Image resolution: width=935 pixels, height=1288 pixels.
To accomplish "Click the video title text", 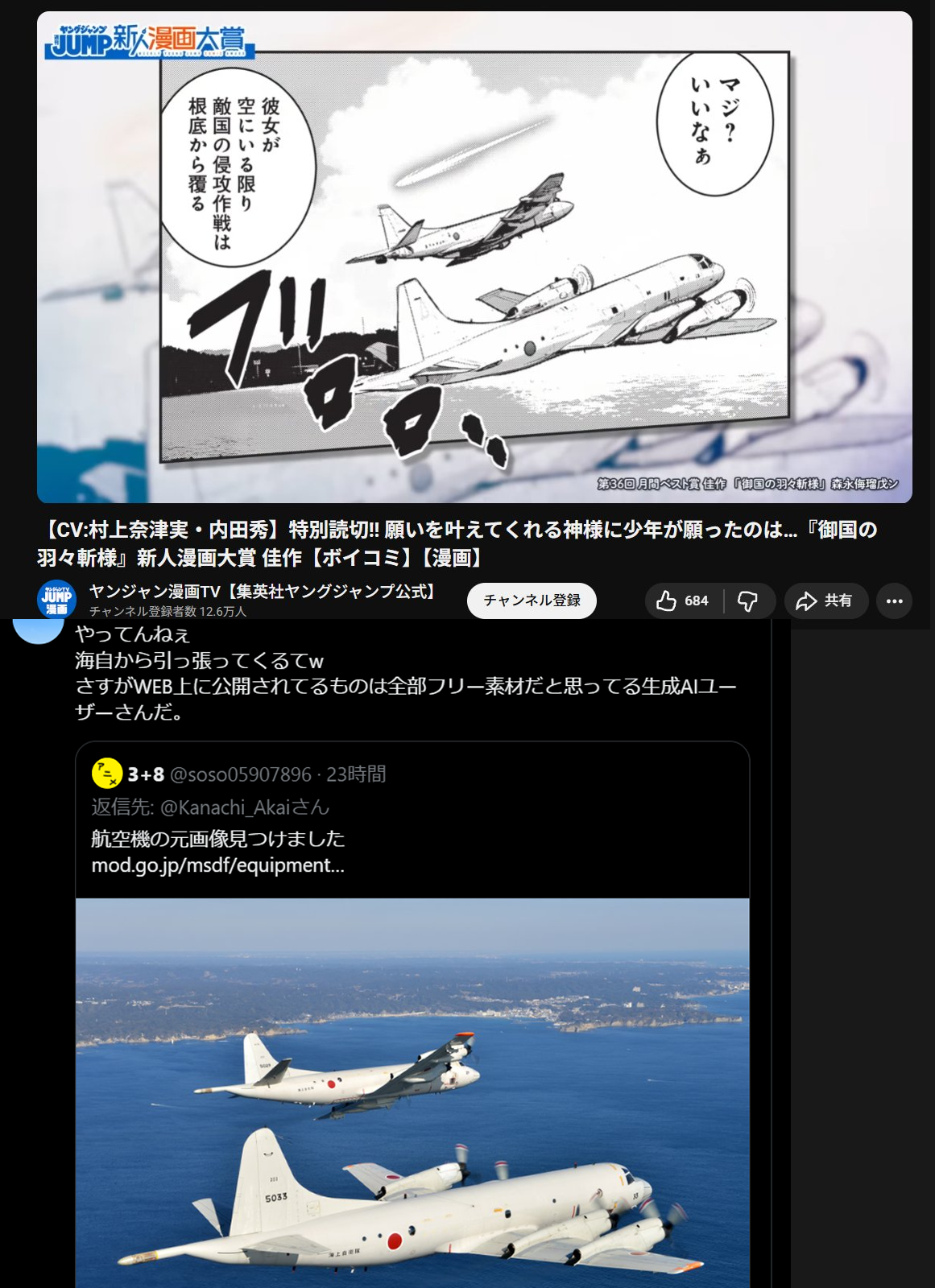I will coord(457,543).
